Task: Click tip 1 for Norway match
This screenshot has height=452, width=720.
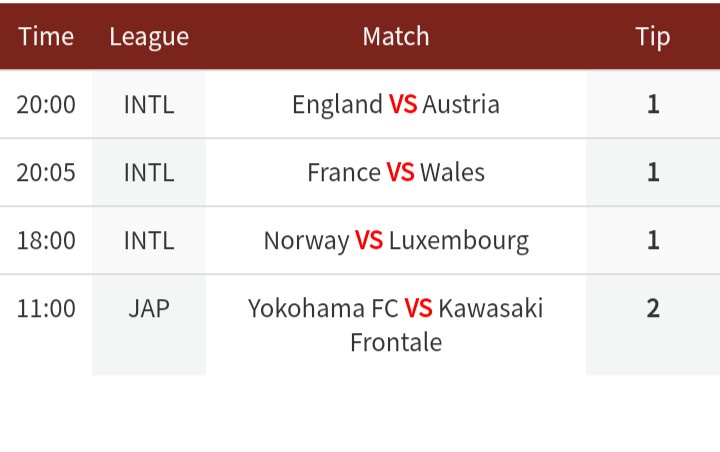Action: (653, 240)
